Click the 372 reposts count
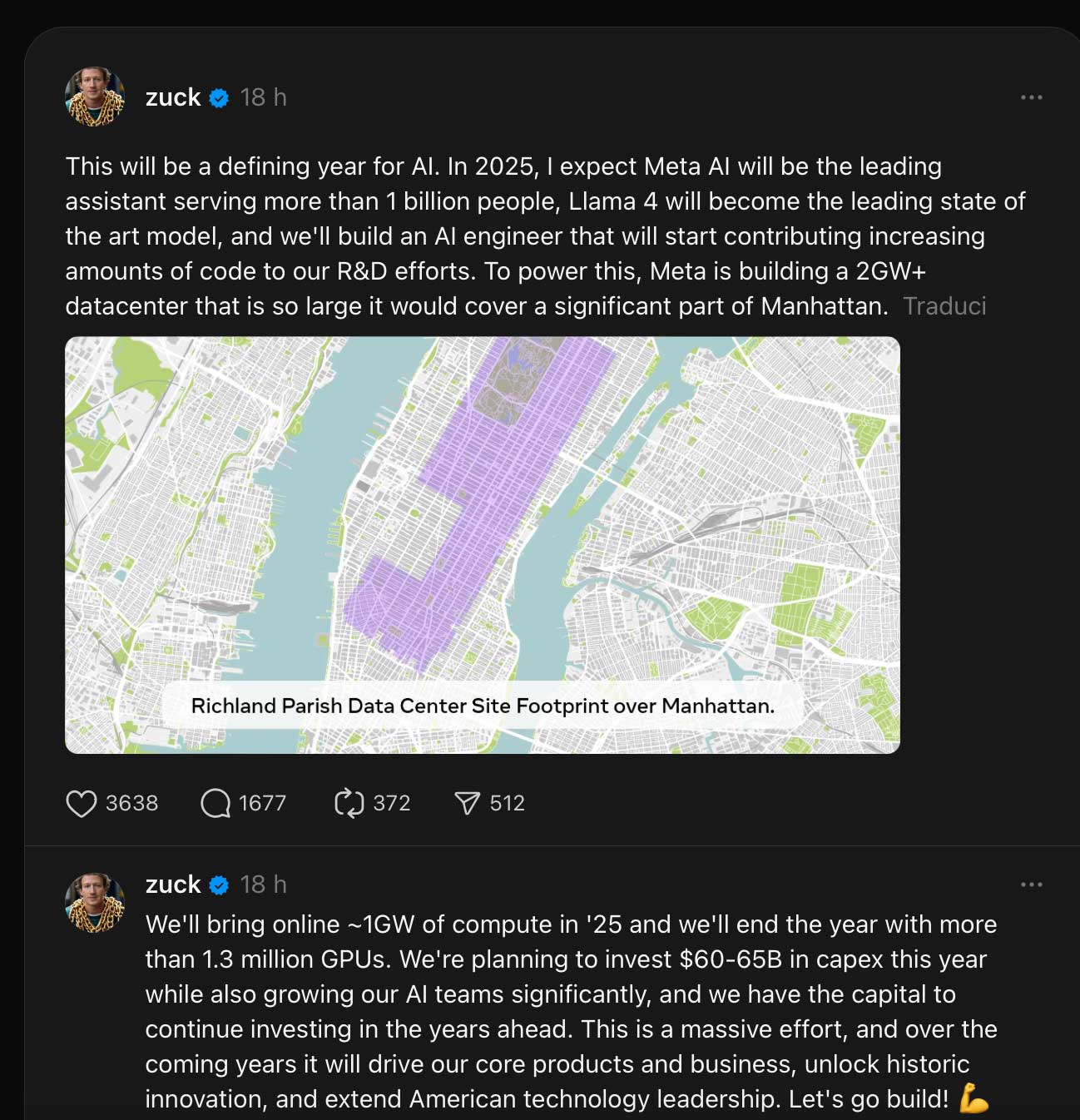This screenshot has height=1120, width=1080. pos(391,804)
